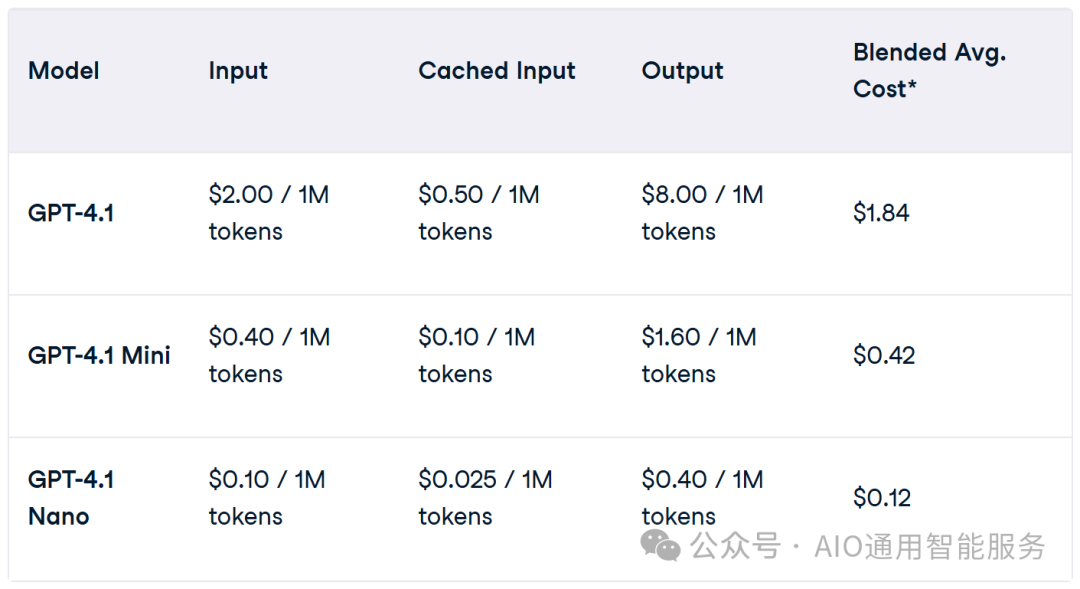This screenshot has height=589, width=1080.
Task: Click the $8.00 output price cell
Action: coord(702,213)
